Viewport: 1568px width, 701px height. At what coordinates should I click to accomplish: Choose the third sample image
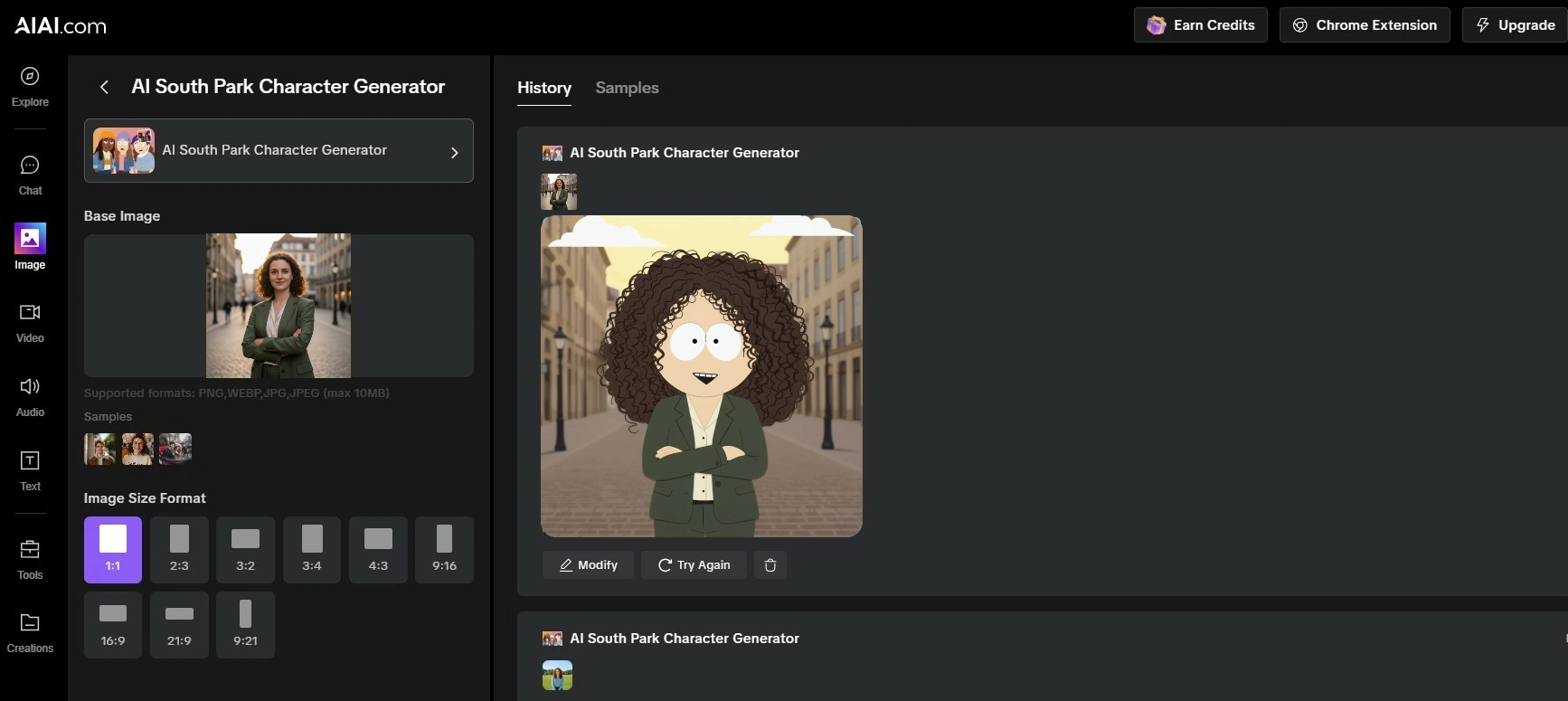[175, 449]
